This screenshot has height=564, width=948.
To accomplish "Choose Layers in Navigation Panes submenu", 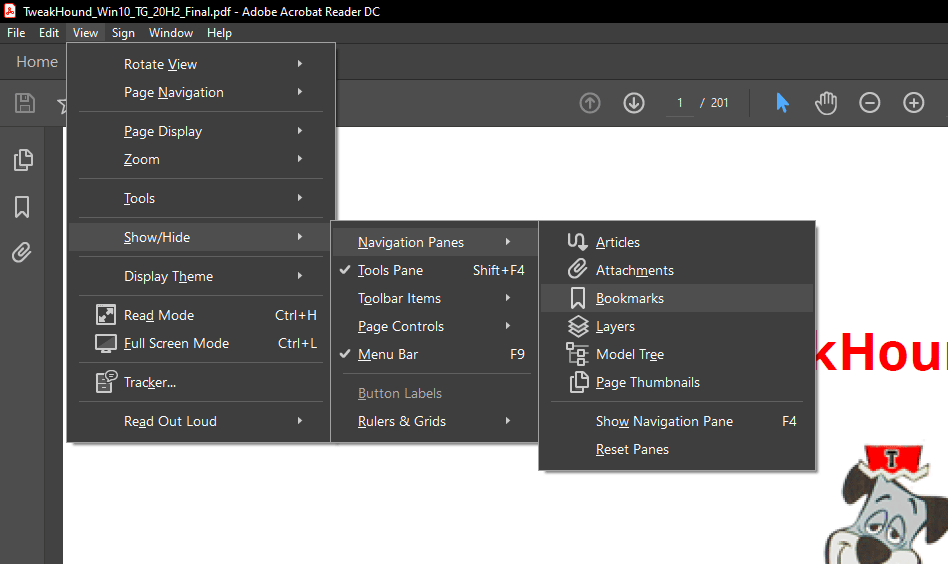I will click(677, 326).
